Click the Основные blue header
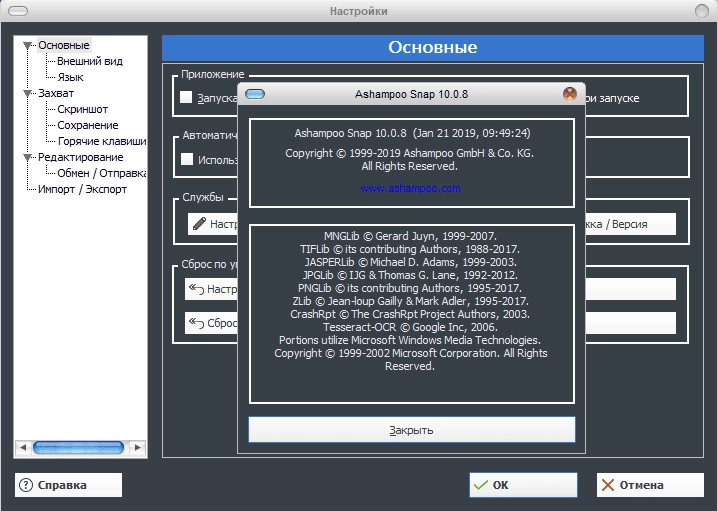 [x=433, y=48]
